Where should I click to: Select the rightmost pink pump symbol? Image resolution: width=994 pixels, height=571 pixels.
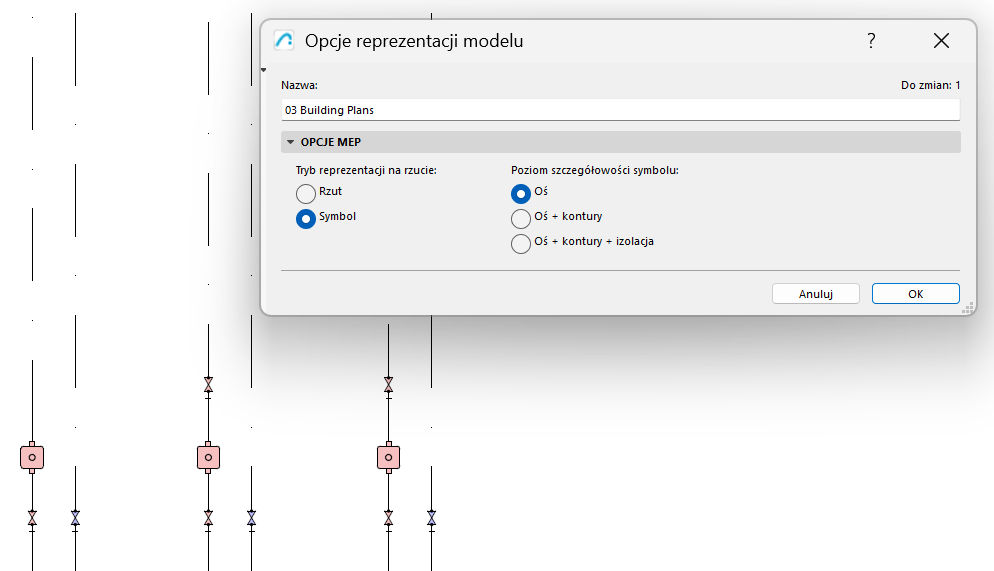(x=388, y=457)
